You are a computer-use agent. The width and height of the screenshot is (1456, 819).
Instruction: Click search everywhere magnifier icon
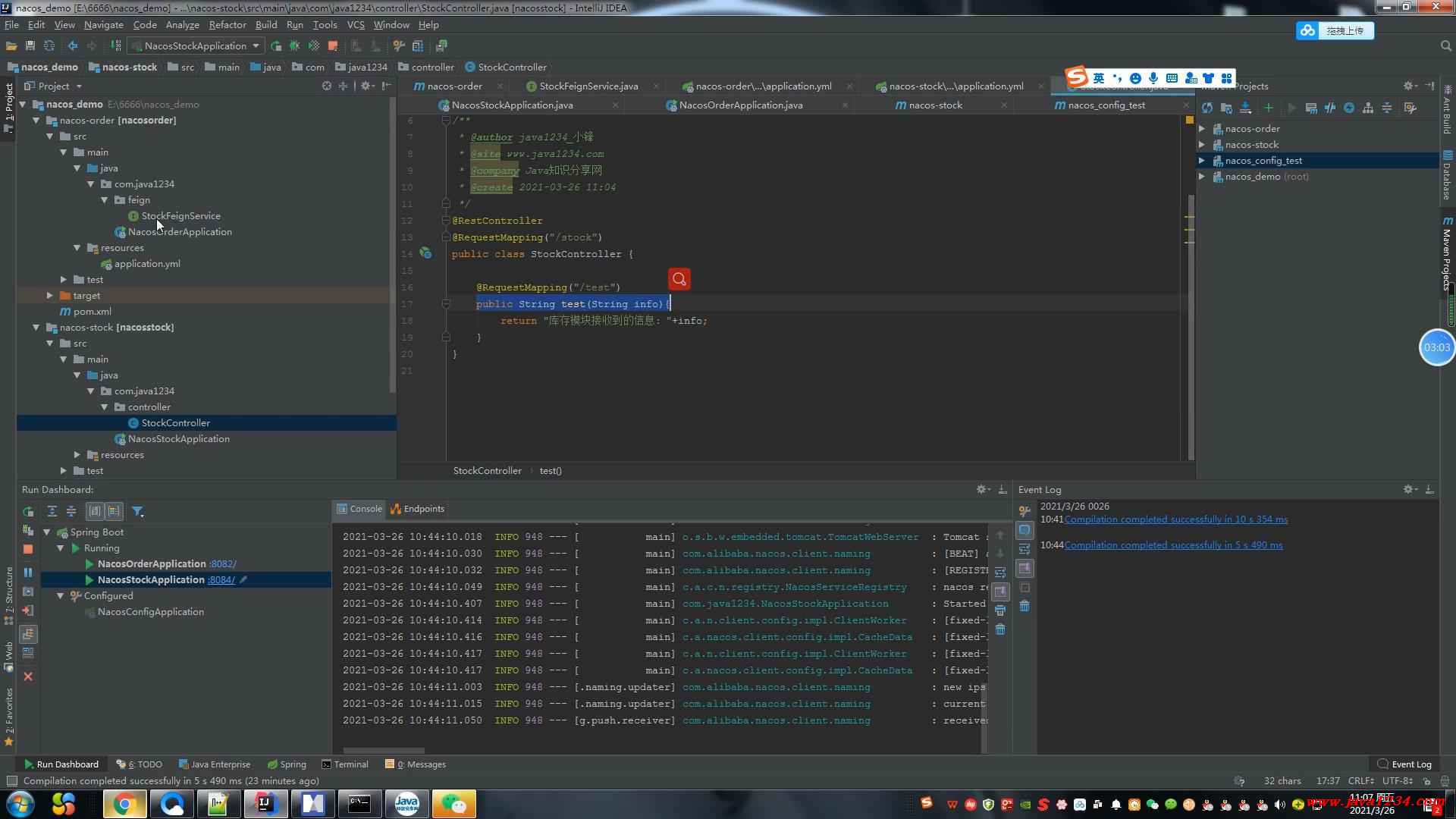pyautogui.click(x=1445, y=46)
